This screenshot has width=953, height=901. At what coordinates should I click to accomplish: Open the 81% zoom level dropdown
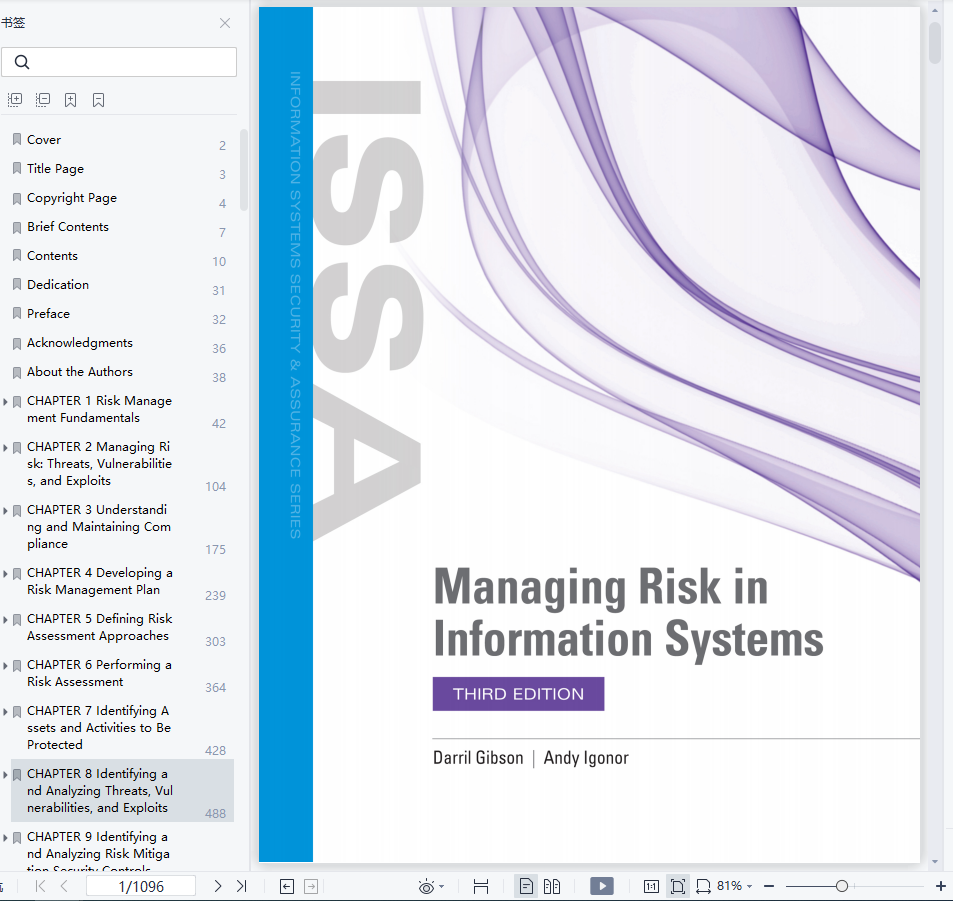point(735,886)
